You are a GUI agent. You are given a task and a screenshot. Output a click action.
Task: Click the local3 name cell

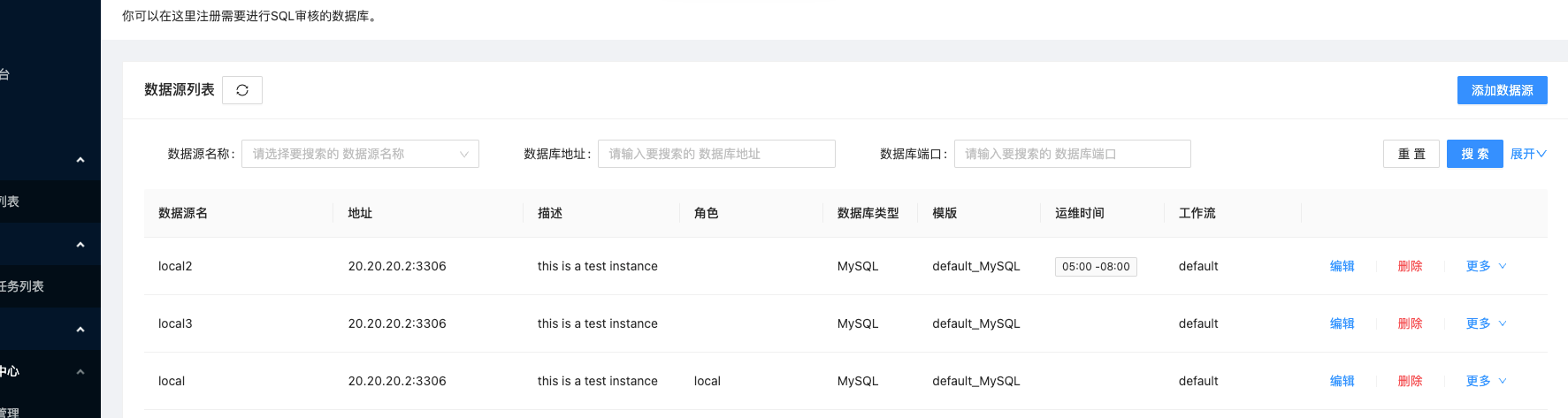point(175,323)
